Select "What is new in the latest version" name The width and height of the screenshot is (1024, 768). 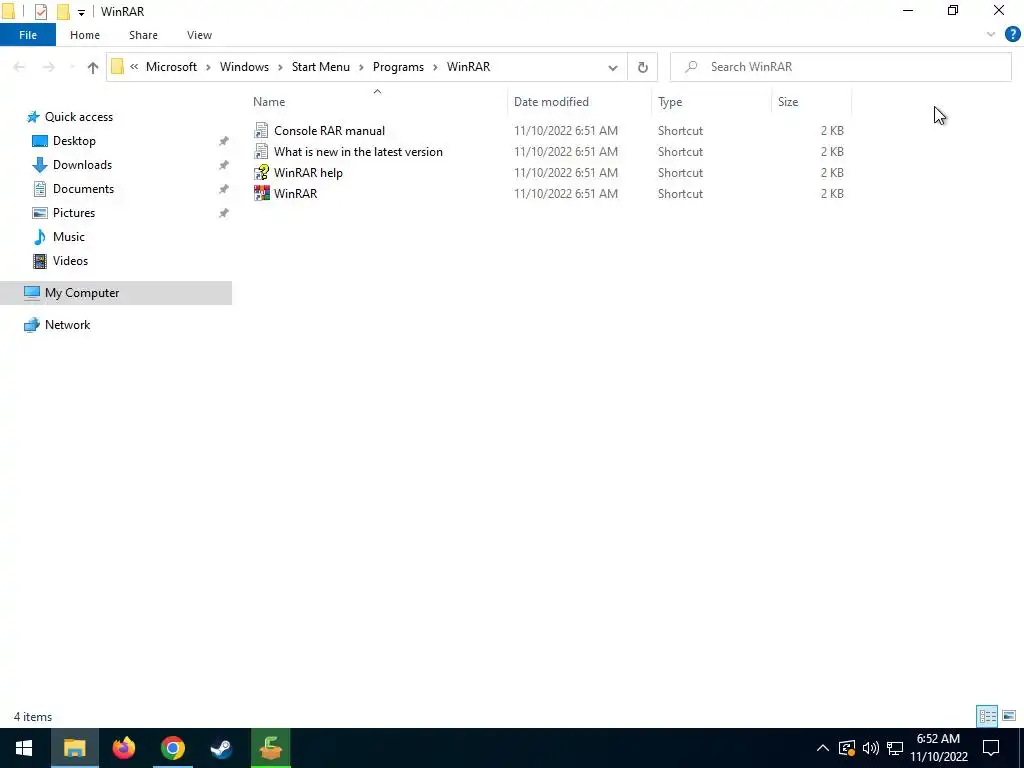358,152
